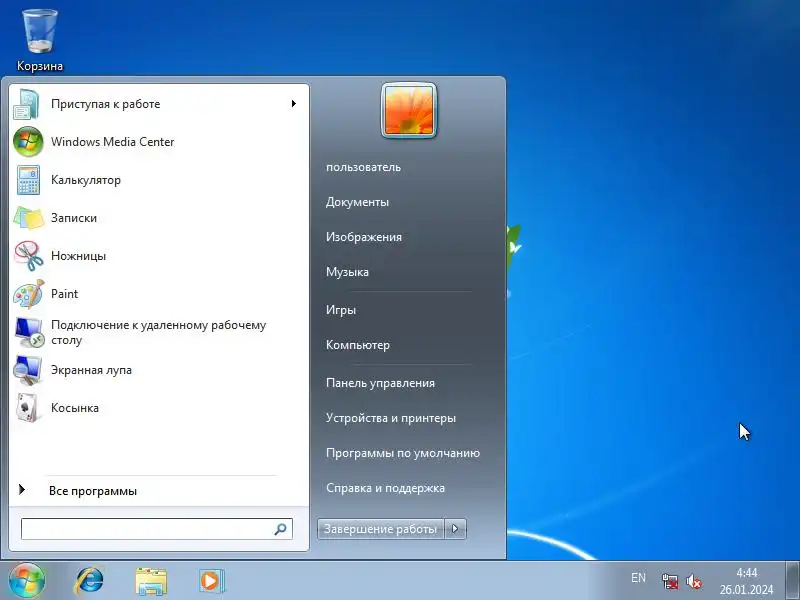Select the Ножницы text label

pos(78,256)
